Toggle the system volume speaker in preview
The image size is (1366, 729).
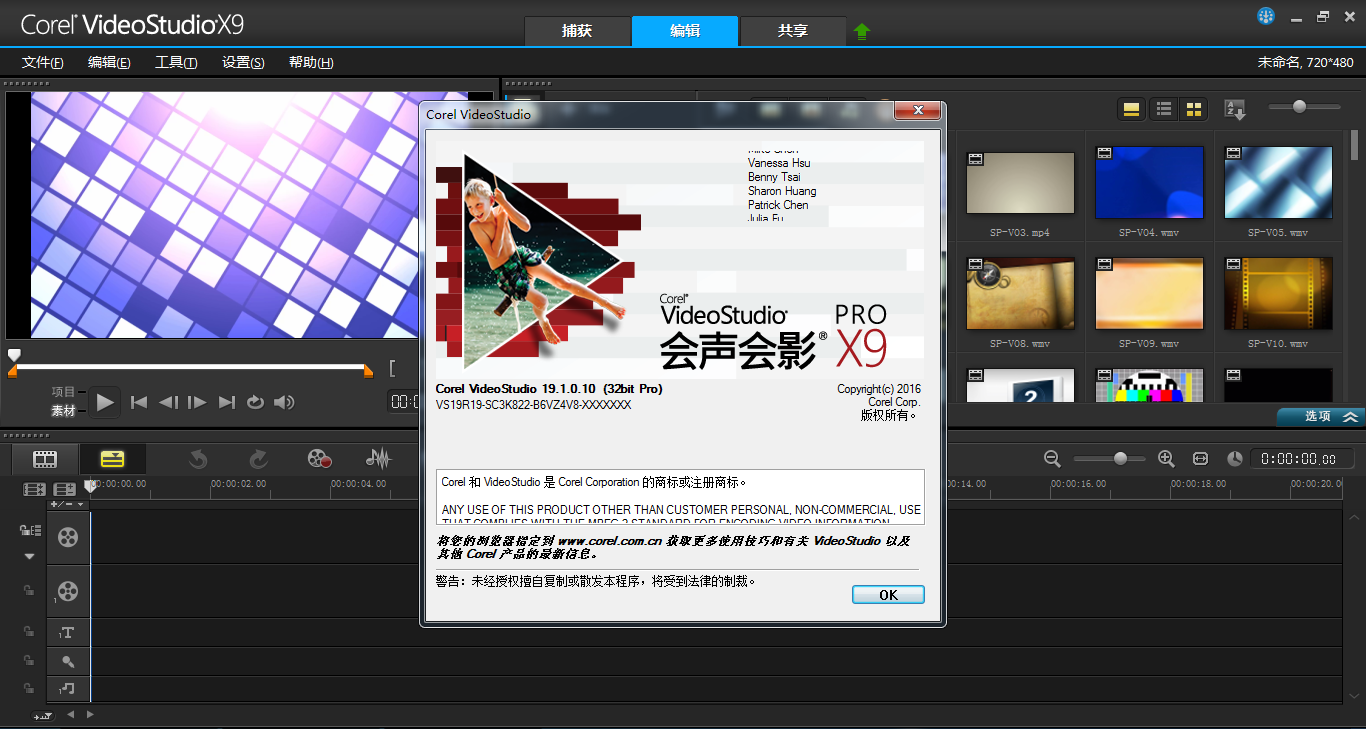(285, 402)
